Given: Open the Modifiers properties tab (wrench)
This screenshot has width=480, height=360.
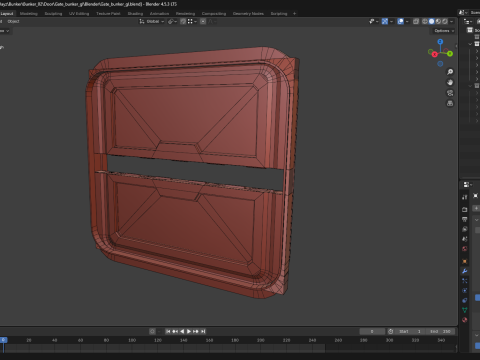Looking at the screenshot, I should pos(465,271).
